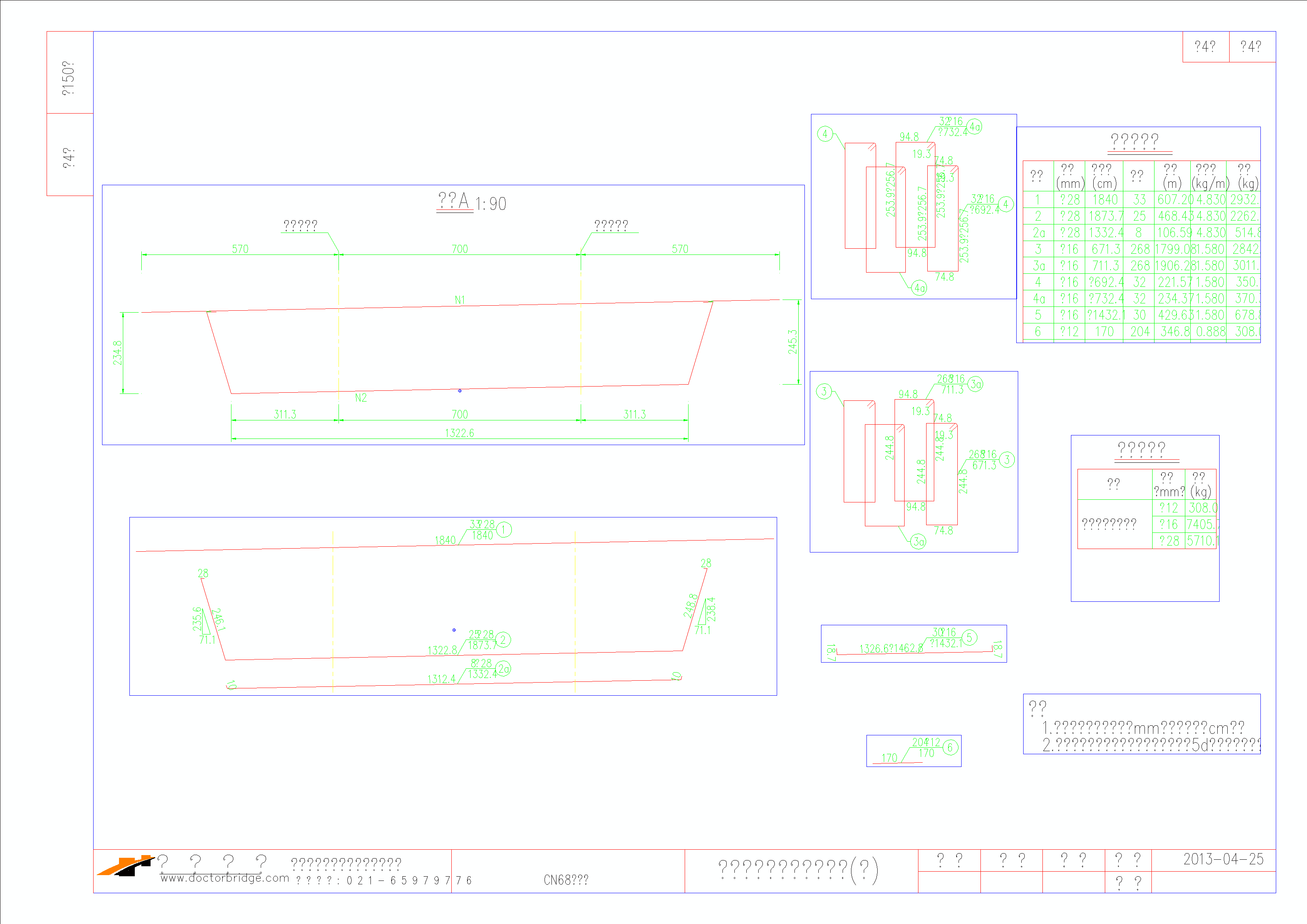
Task: Select the 1322.8 length label
Action: [442, 650]
